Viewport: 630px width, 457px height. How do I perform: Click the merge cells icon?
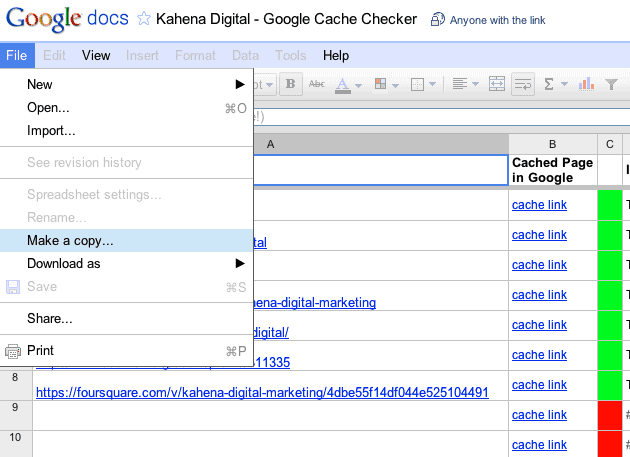tap(497, 84)
